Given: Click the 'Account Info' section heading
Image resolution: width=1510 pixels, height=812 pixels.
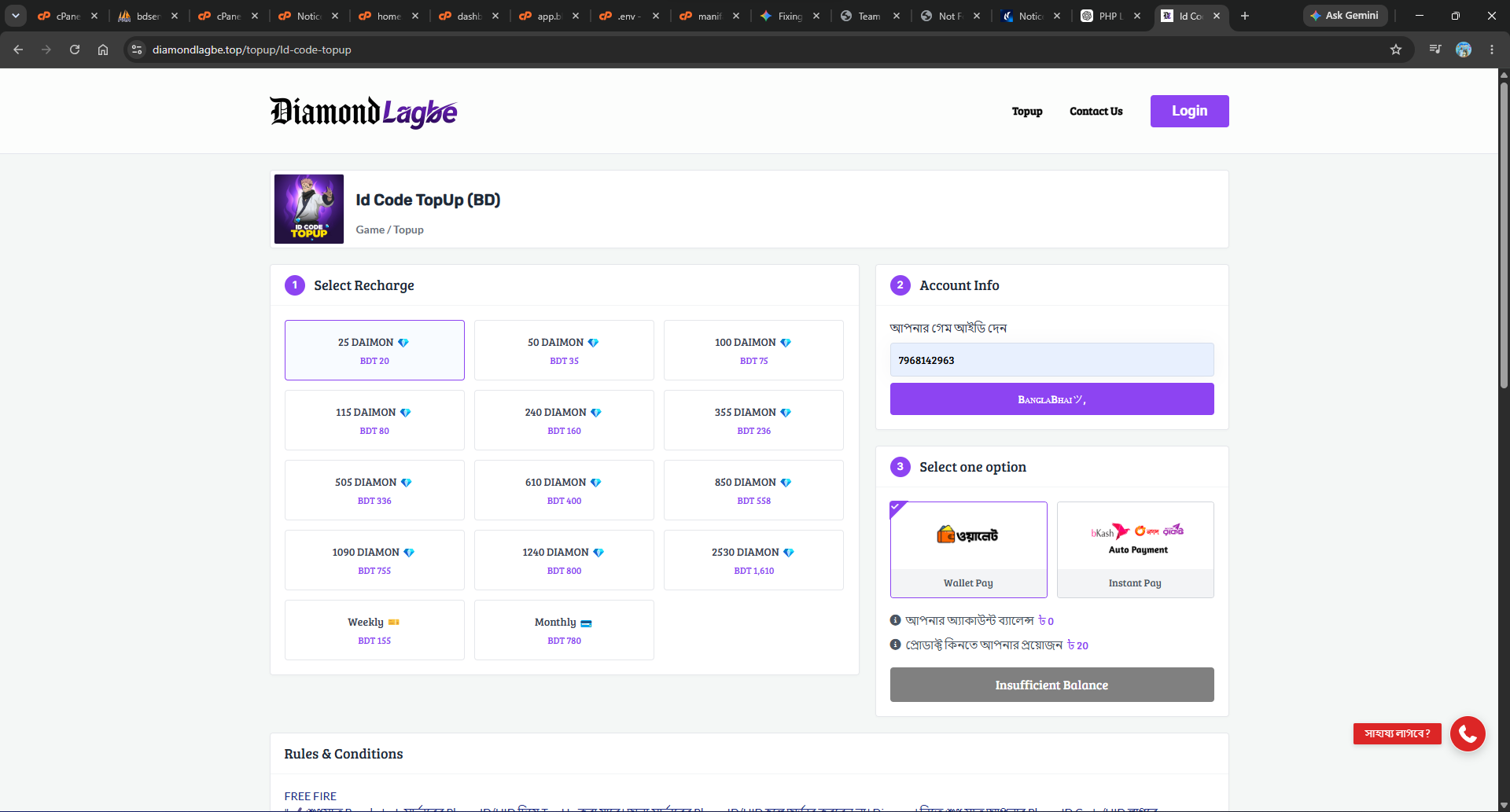Looking at the screenshot, I should pos(959,285).
